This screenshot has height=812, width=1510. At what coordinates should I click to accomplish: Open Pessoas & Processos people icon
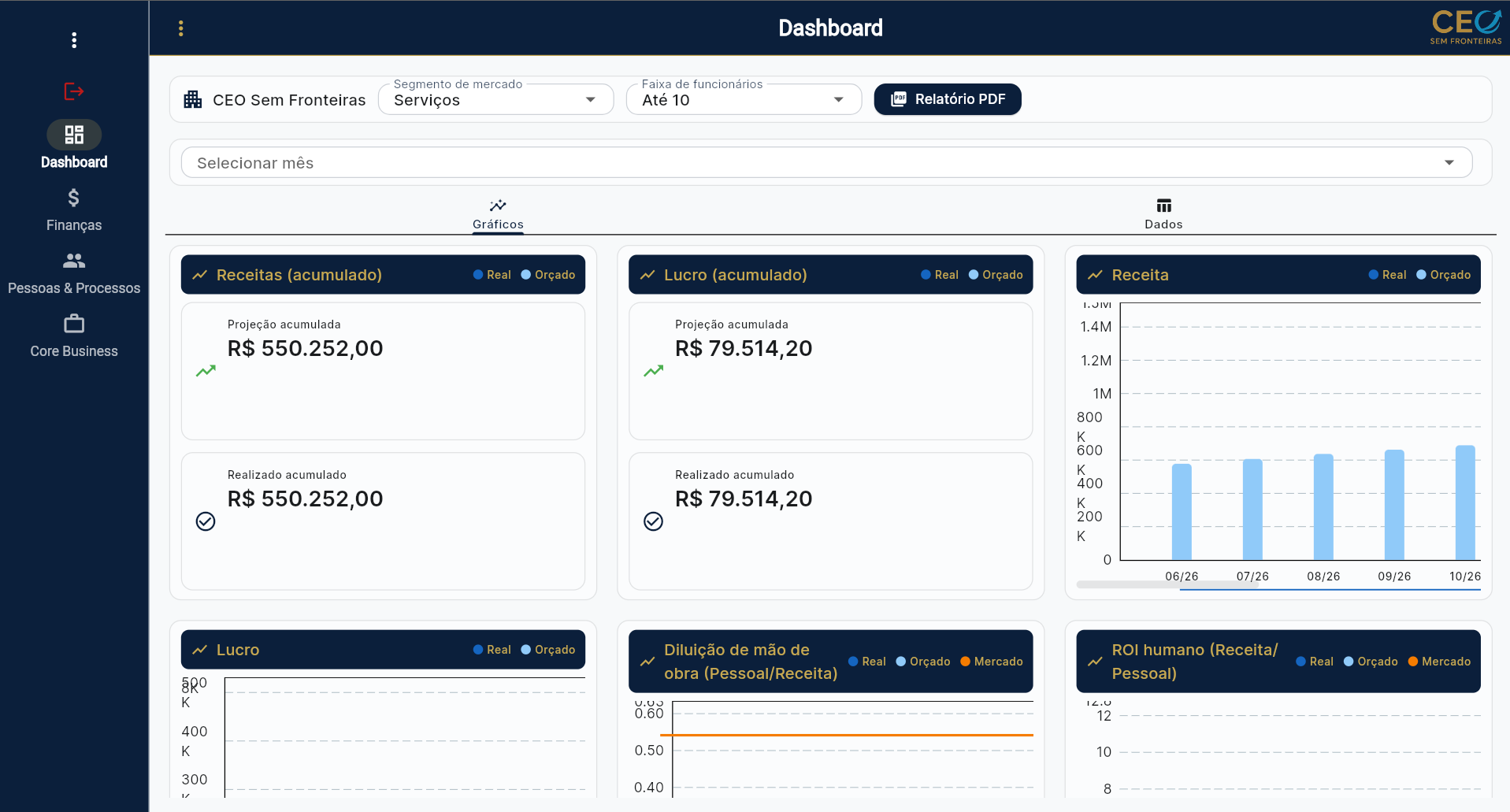pos(74,261)
